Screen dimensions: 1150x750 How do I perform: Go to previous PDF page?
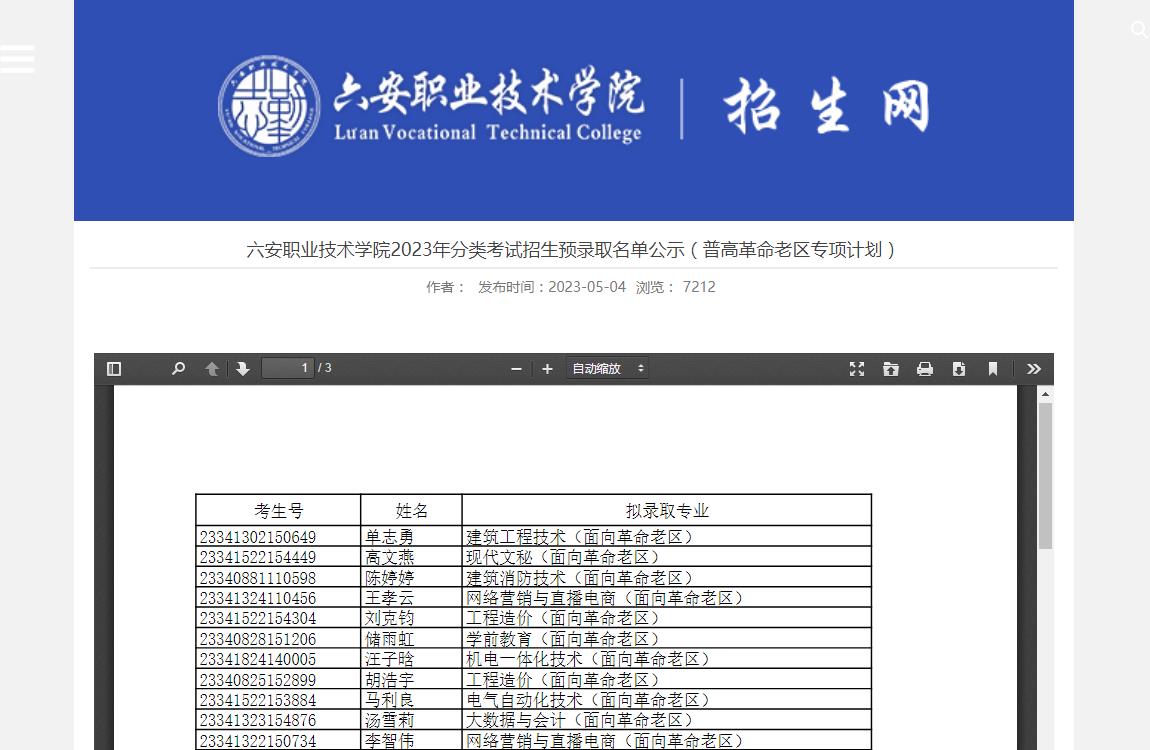212,369
